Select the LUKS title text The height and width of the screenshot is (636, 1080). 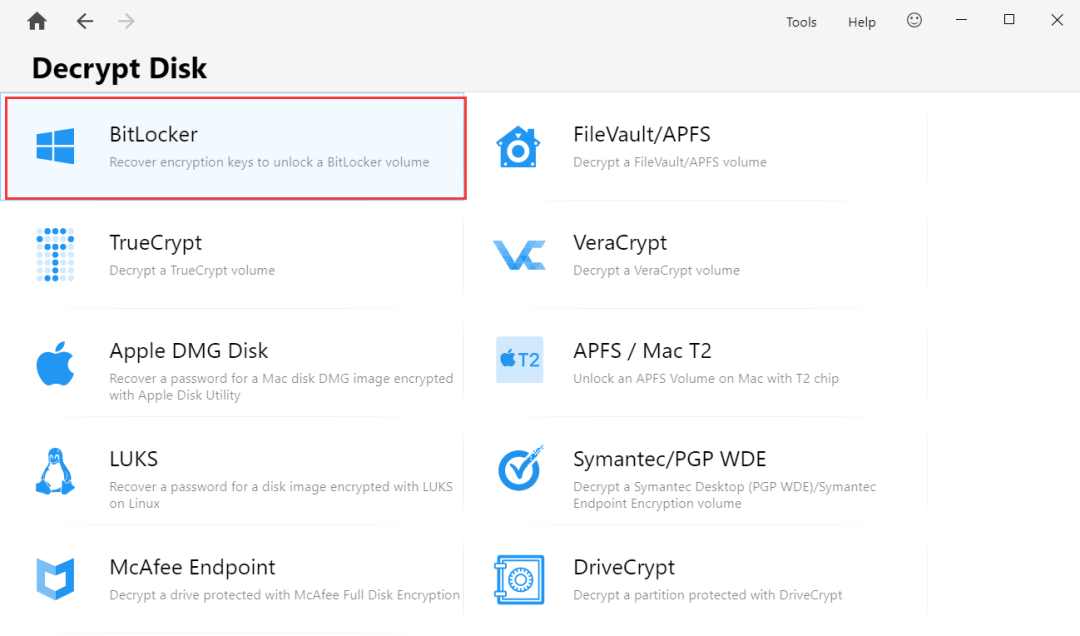pos(134,459)
